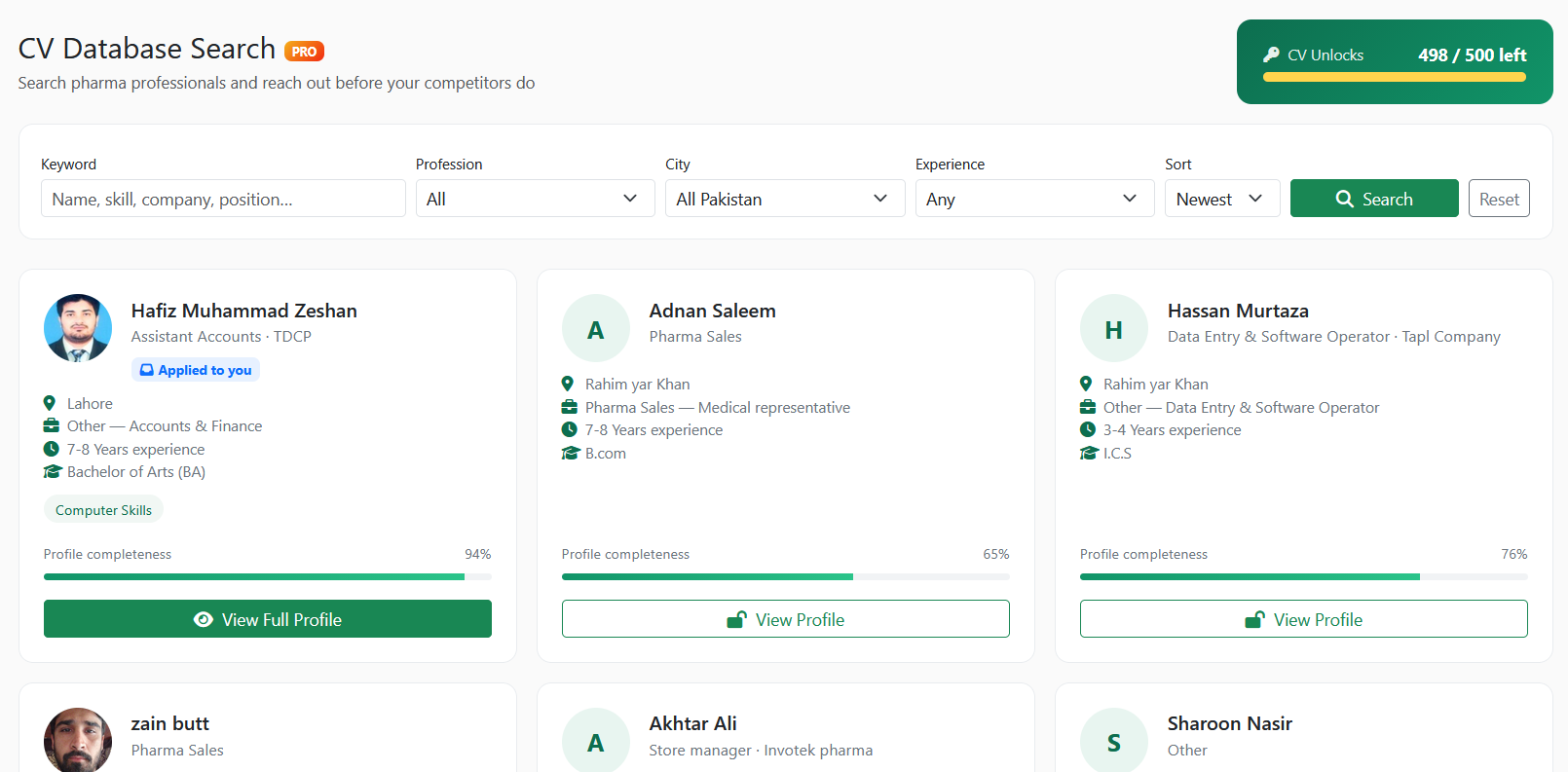Viewport: 1568px width, 772px height.
Task: Click clock icon on Hafiz Muhammad Zeshan's card
Action: 52,449
